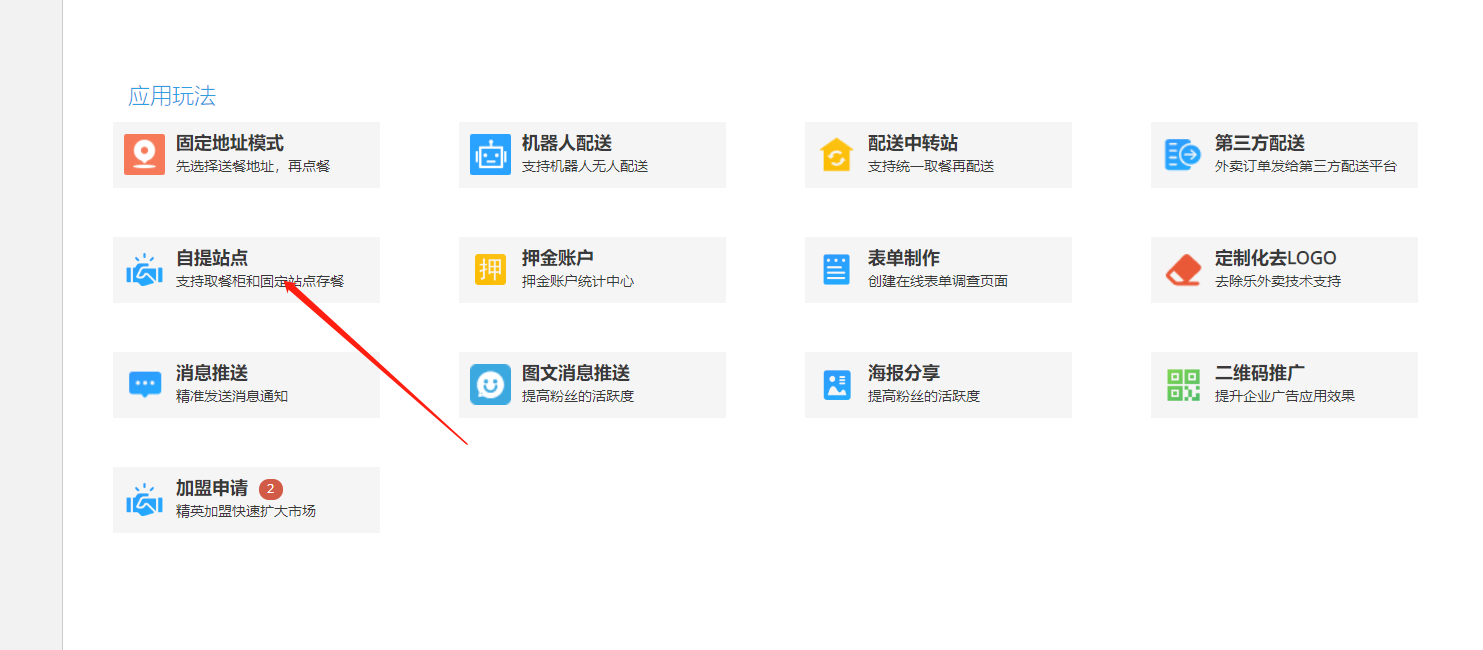Click the 固定地址模式 location pin icon

tap(145, 154)
